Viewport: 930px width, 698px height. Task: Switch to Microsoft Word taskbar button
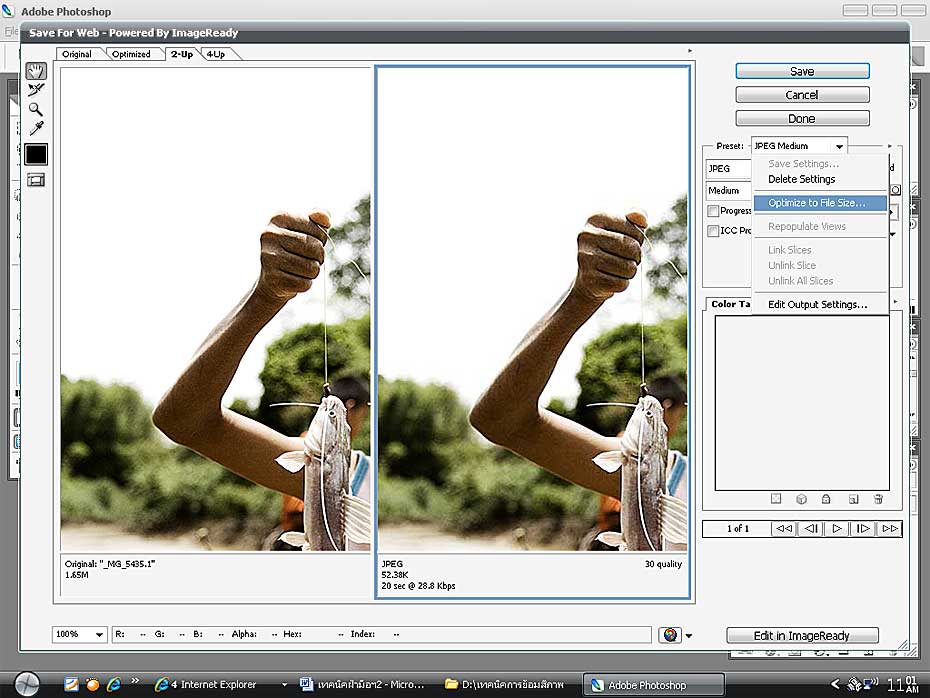[x=363, y=684]
